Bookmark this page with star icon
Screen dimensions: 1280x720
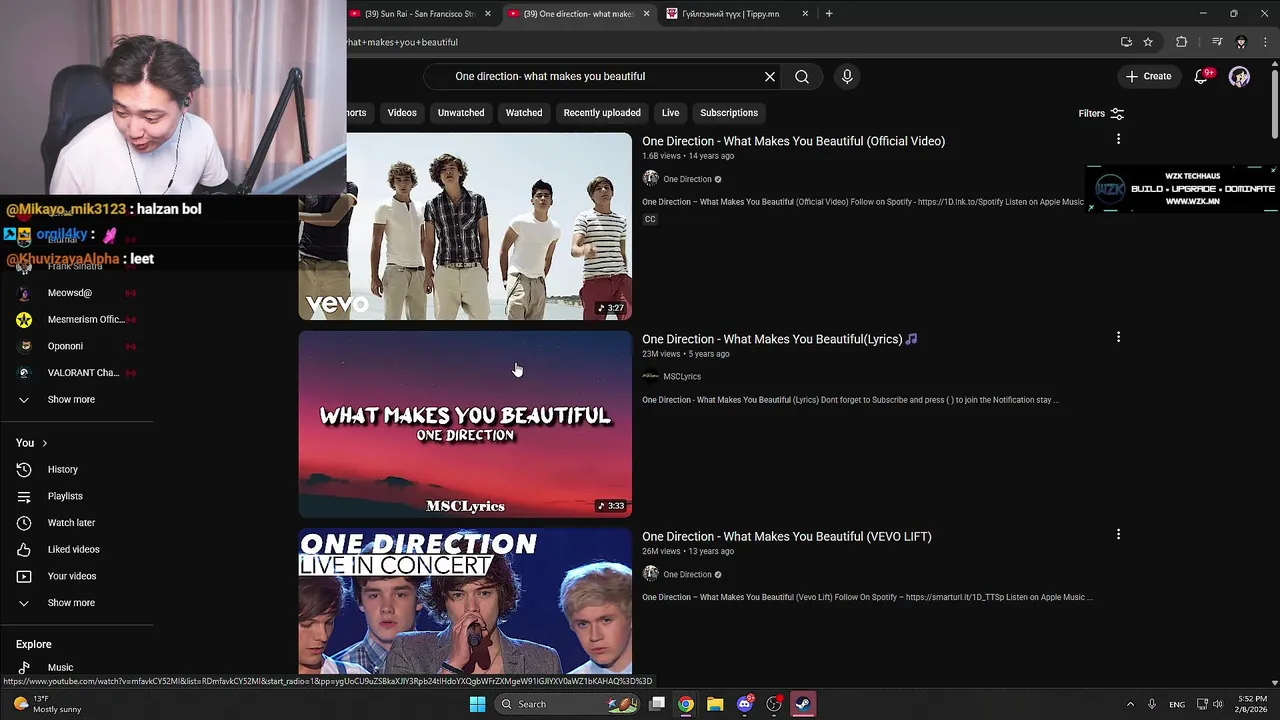tap(1148, 42)
